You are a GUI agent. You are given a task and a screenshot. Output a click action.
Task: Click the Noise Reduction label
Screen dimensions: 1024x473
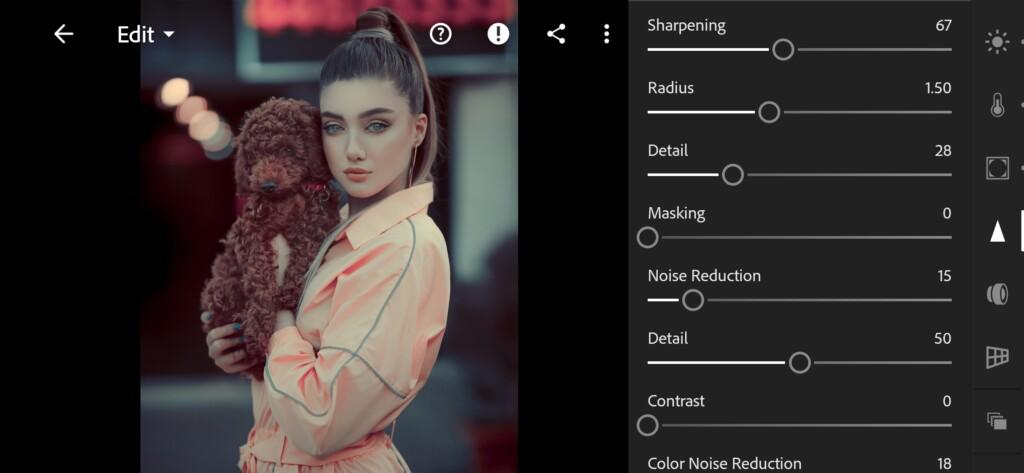pyautogui.click(x=704, y=276)
